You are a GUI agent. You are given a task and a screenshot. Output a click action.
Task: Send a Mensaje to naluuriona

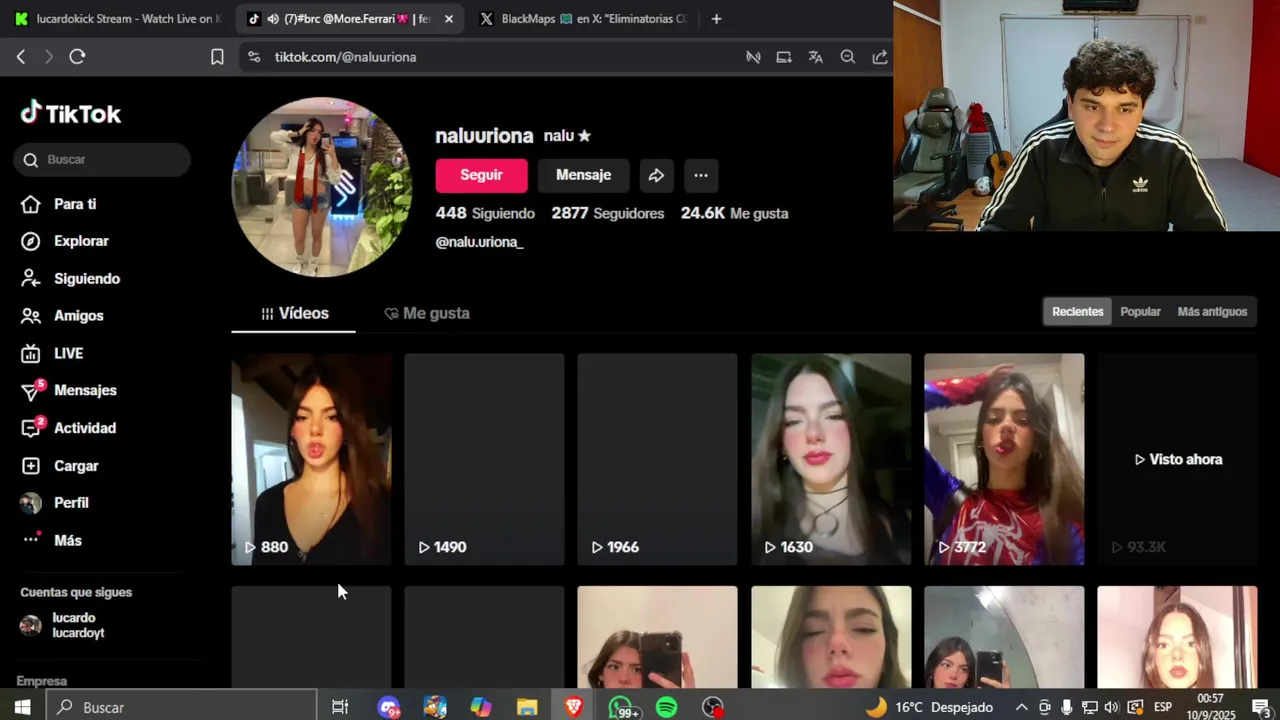click(x=583, y=175)
